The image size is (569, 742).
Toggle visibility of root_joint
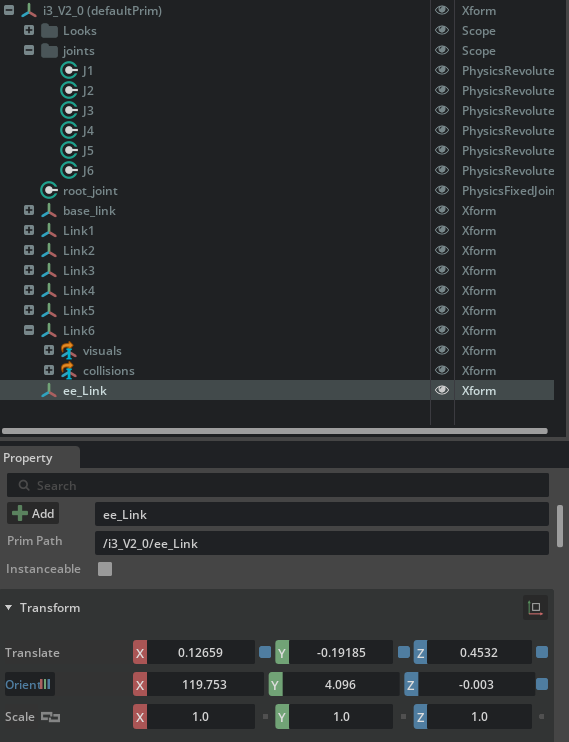pyautogui.click(x=442, y=190)
